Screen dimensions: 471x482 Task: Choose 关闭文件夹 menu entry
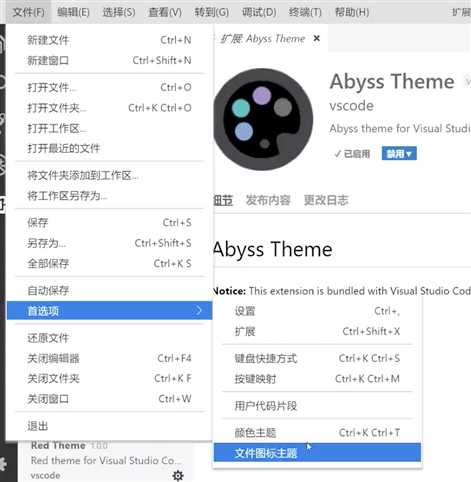(x=109, y=378)
